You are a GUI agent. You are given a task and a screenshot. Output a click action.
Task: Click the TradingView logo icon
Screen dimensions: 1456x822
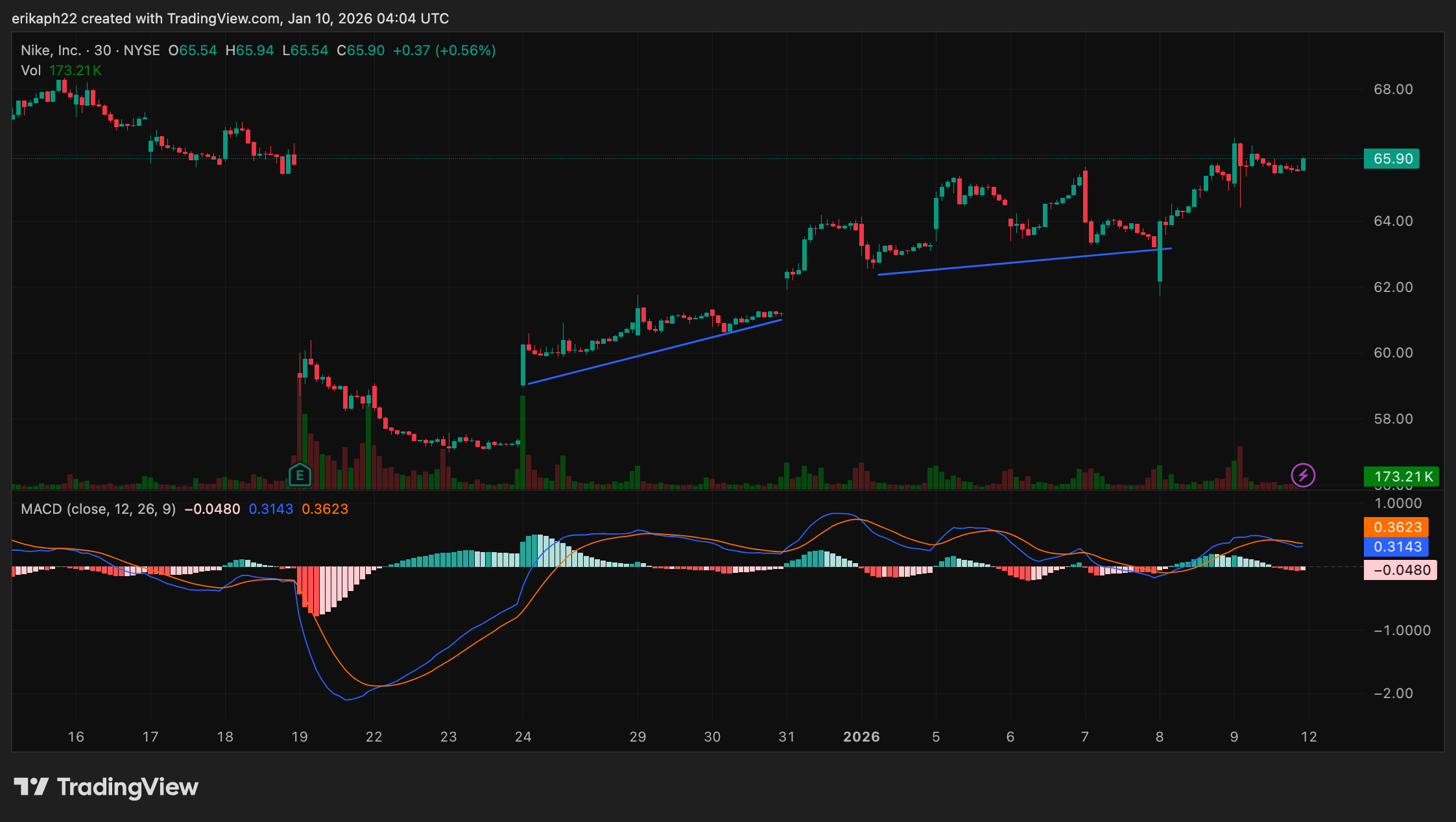click(x=31, y=787)
